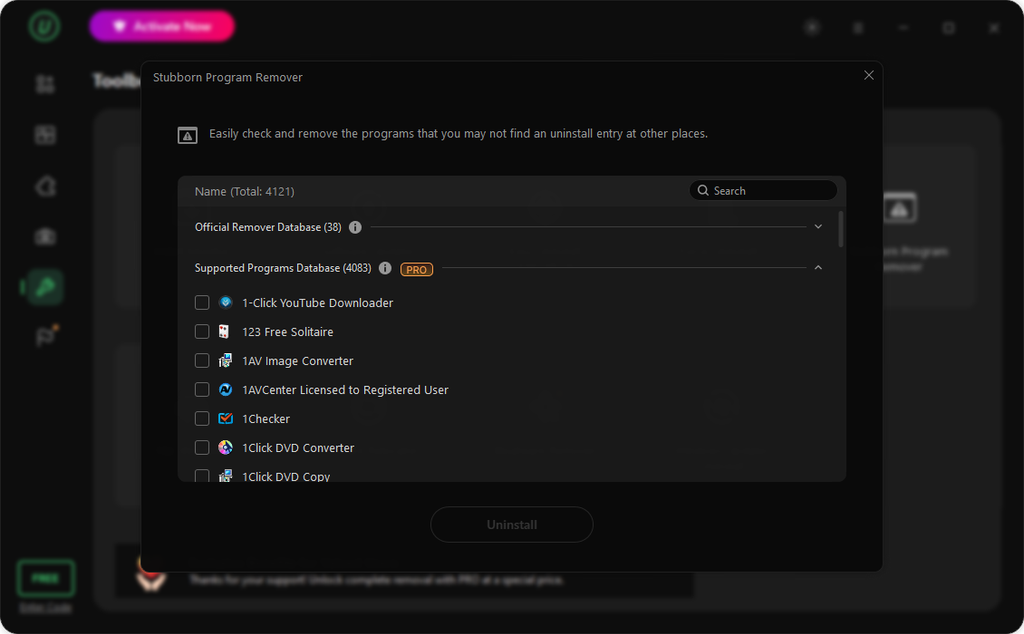Click the magnifier icon in the Search box

(703, 190)
